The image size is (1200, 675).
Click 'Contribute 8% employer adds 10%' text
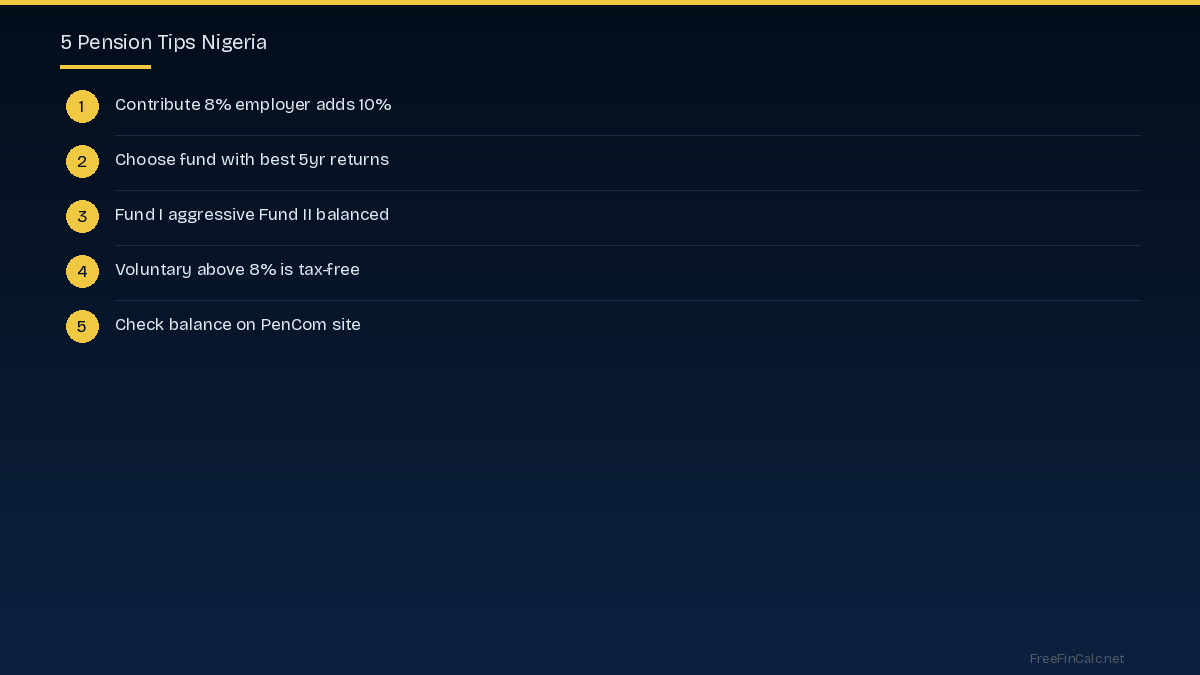tap(253, 105)
